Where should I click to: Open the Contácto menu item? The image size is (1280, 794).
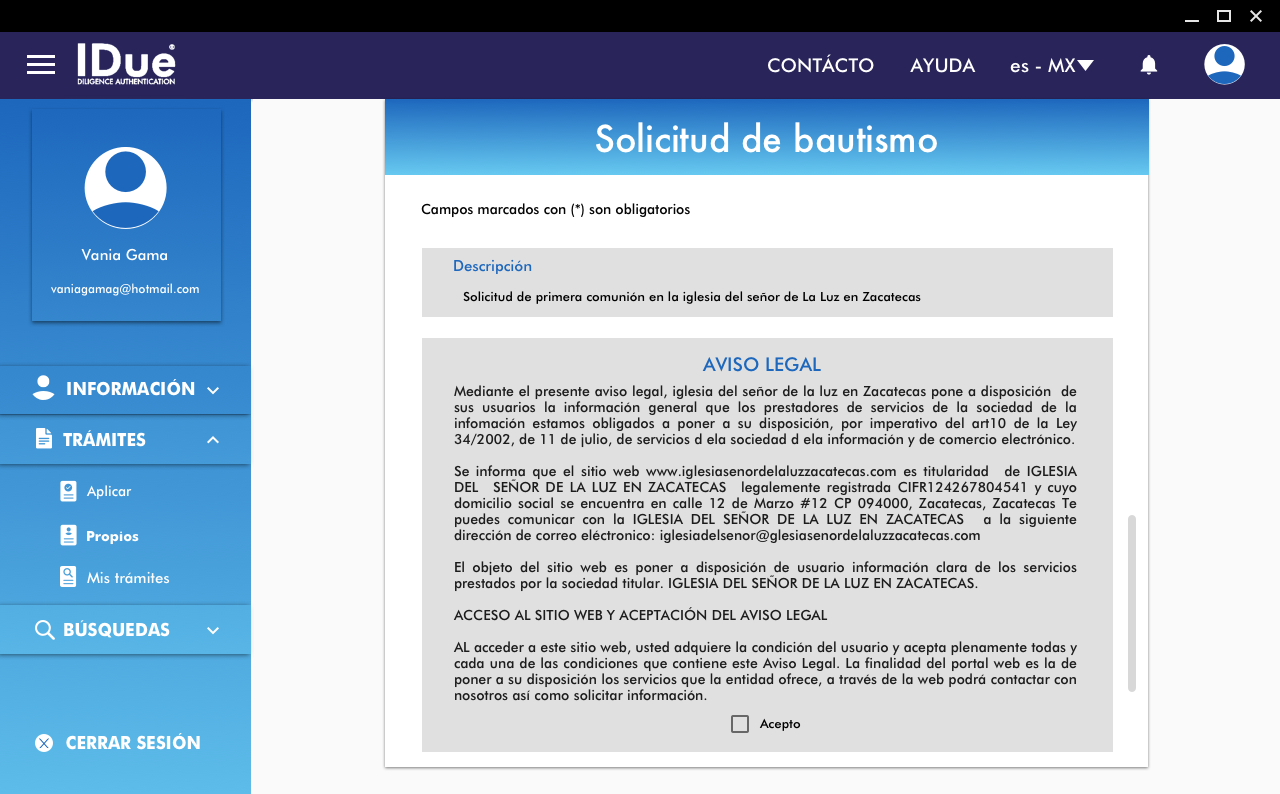click(820, 66)
